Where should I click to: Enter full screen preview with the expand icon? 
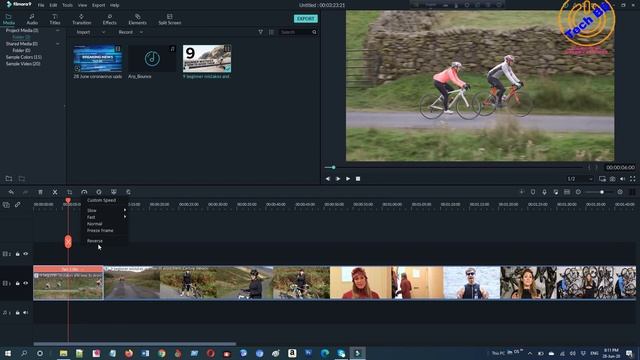(633, 179)
